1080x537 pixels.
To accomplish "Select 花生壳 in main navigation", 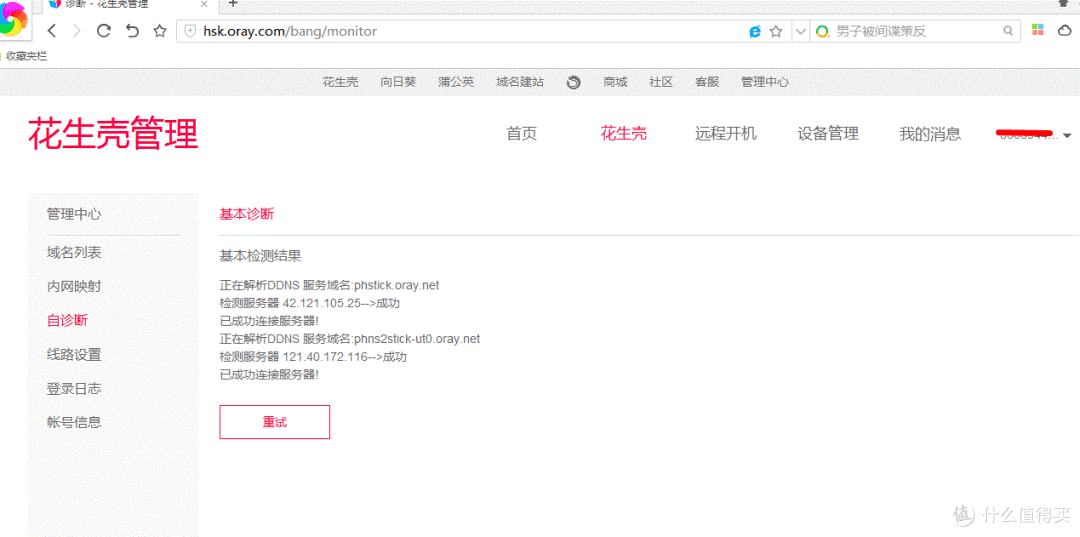I will (623, 134).
